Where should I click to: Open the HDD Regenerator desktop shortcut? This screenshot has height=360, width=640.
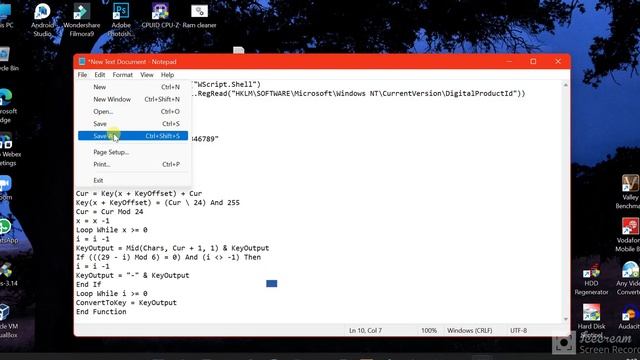(x=591, y=278)
